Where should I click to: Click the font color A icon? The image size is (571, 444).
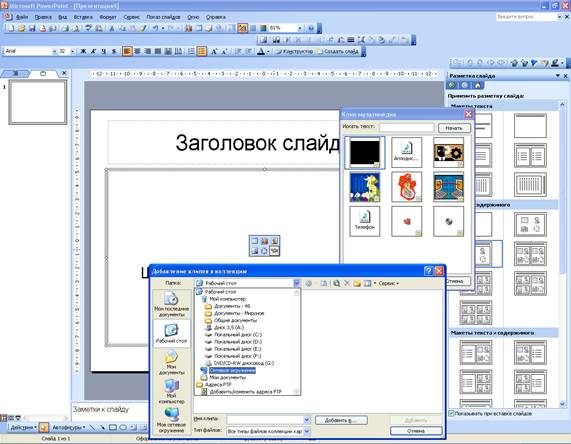(261, 51)
